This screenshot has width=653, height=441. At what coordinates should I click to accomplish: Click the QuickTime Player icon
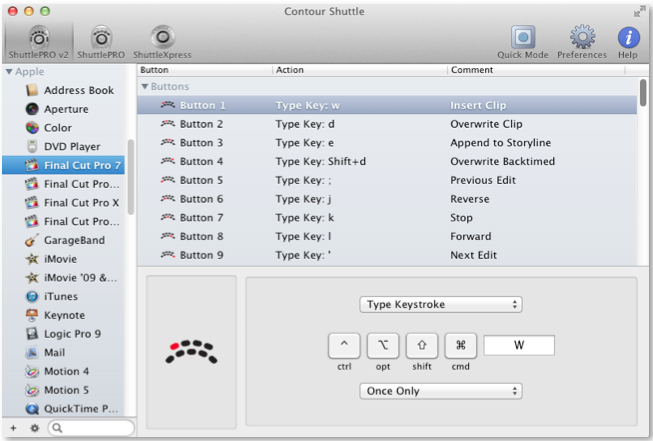click(32, 409)
